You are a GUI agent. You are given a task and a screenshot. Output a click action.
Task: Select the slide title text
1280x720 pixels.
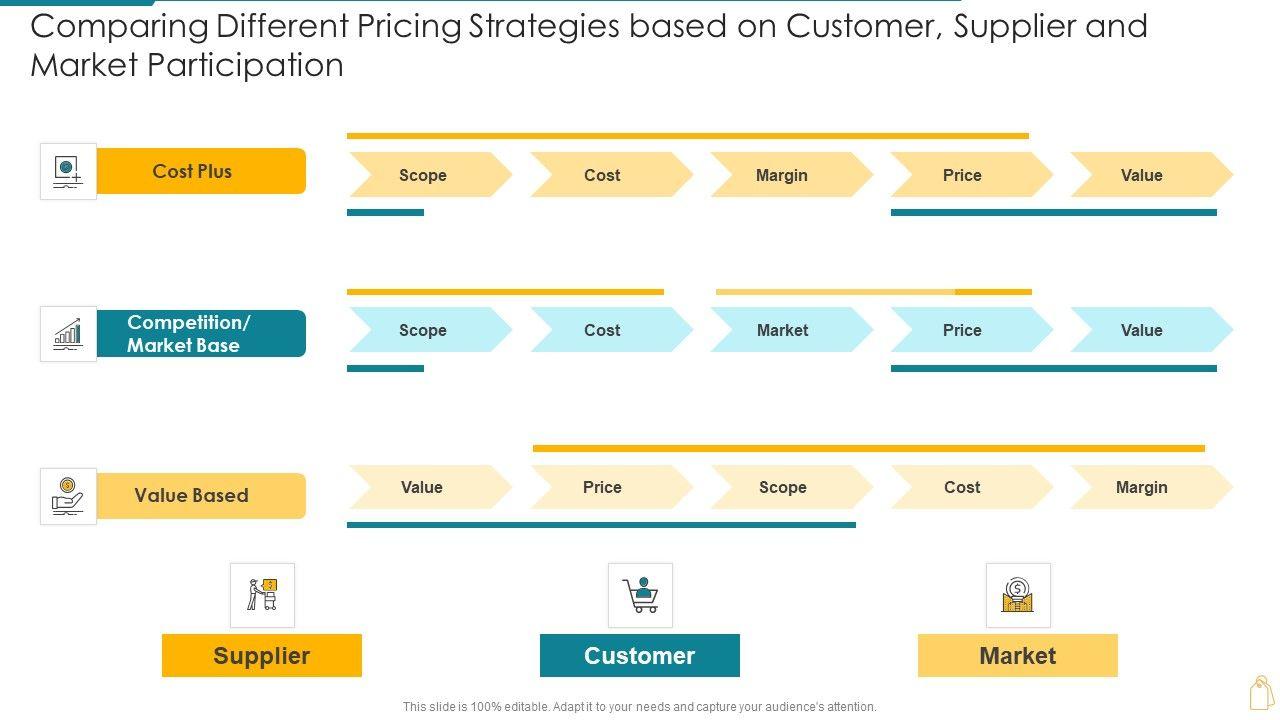tap(589, 45)
